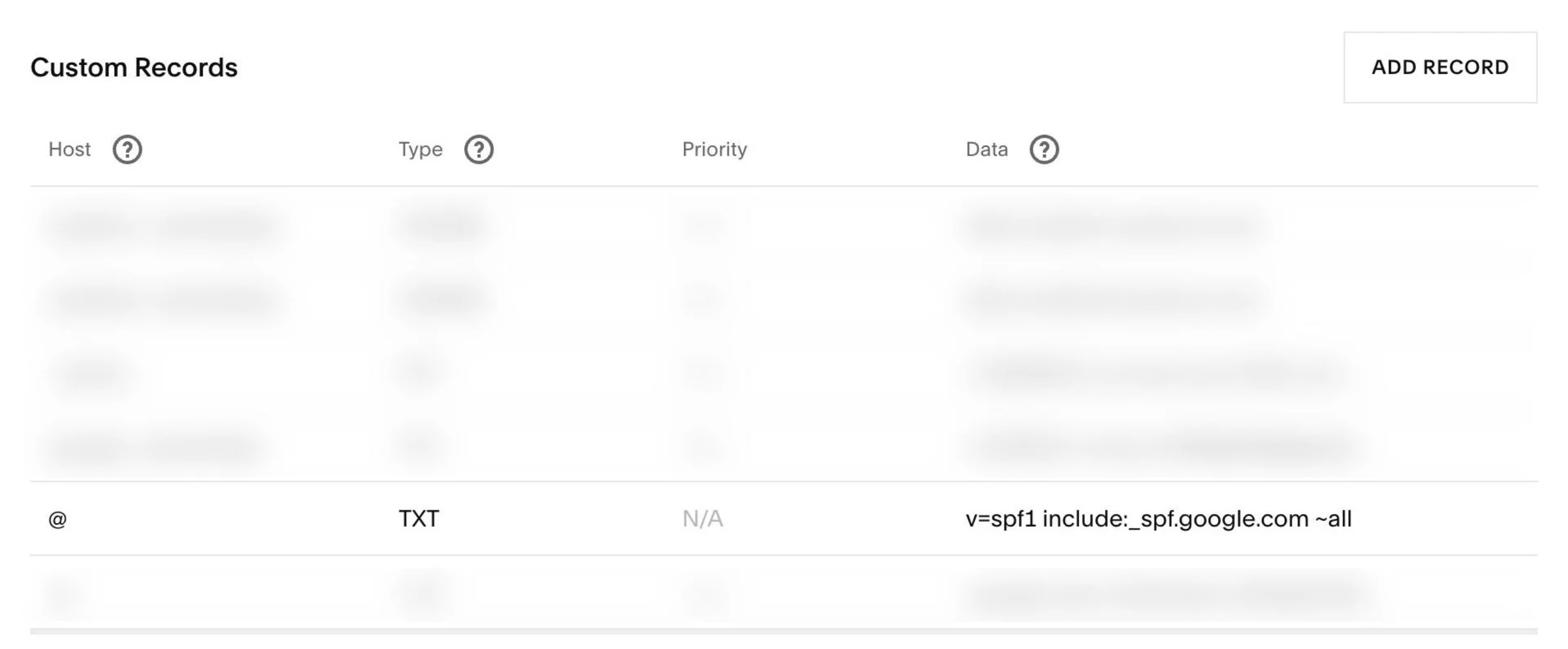The height and width of the screenshot is (649, 1568).
Task: Select the second blurred record's data cell
Action: [x=1111, y=299]
